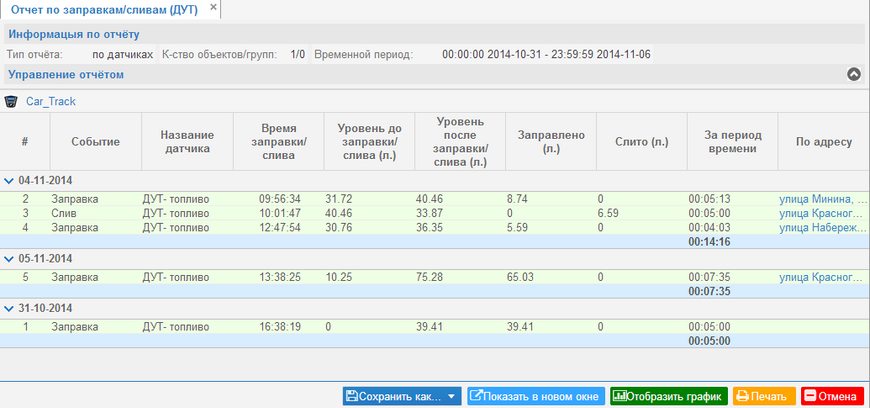Open the Сохранить как dropdown arrow

[x=451, y=396]
